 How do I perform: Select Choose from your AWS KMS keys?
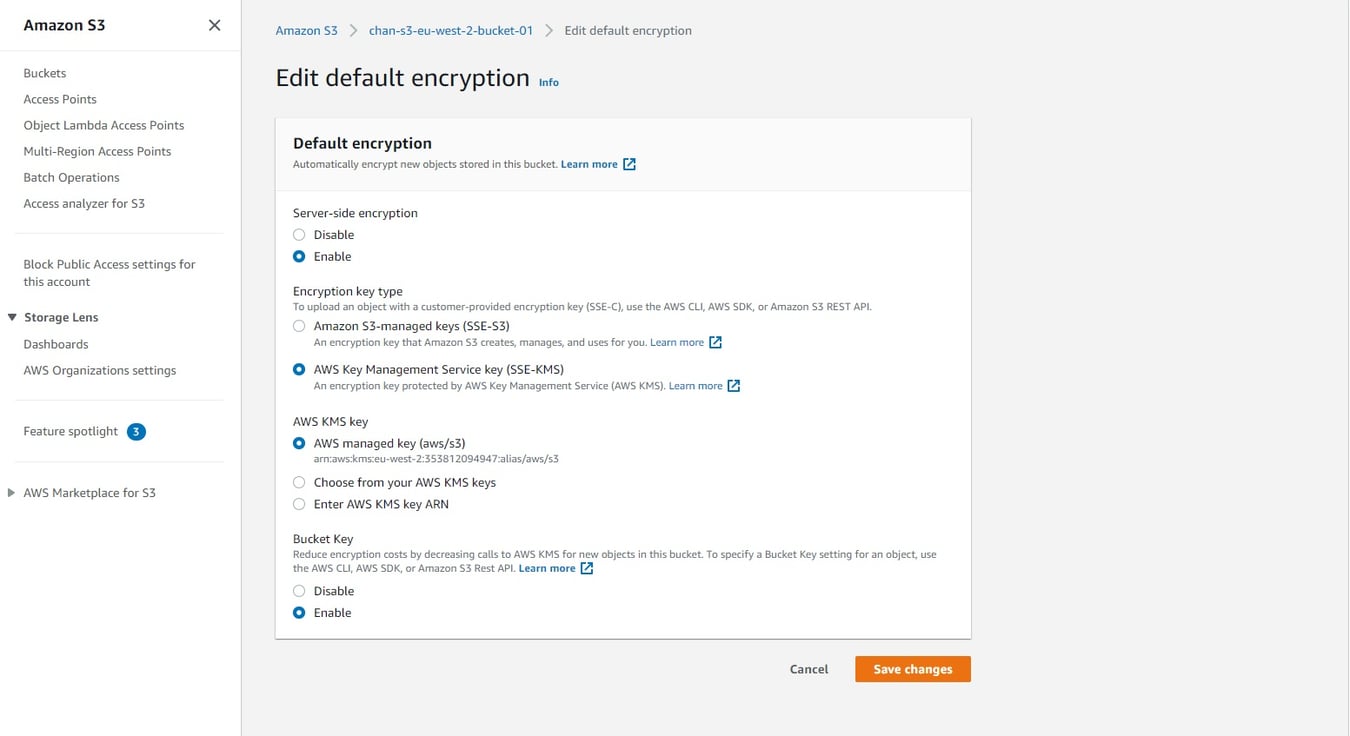click(x=299, y=483)
